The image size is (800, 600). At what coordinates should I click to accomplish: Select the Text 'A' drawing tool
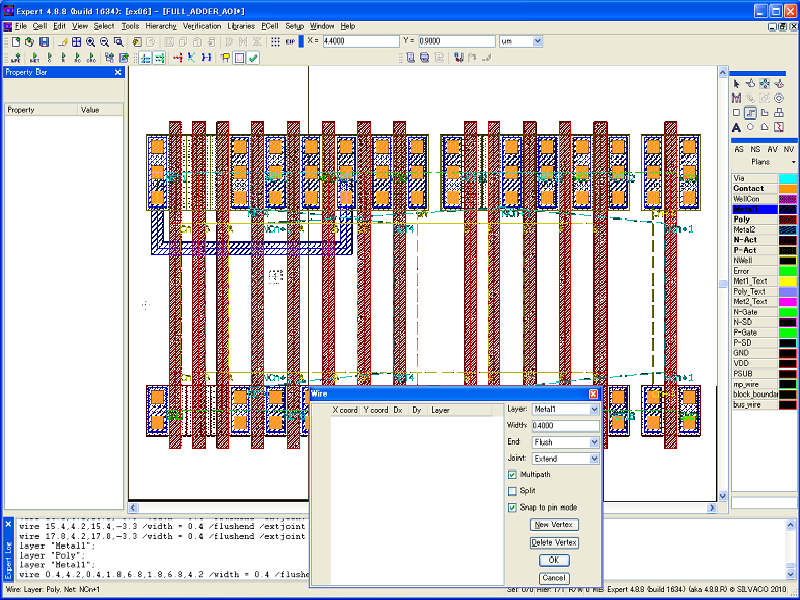(736, 127)
